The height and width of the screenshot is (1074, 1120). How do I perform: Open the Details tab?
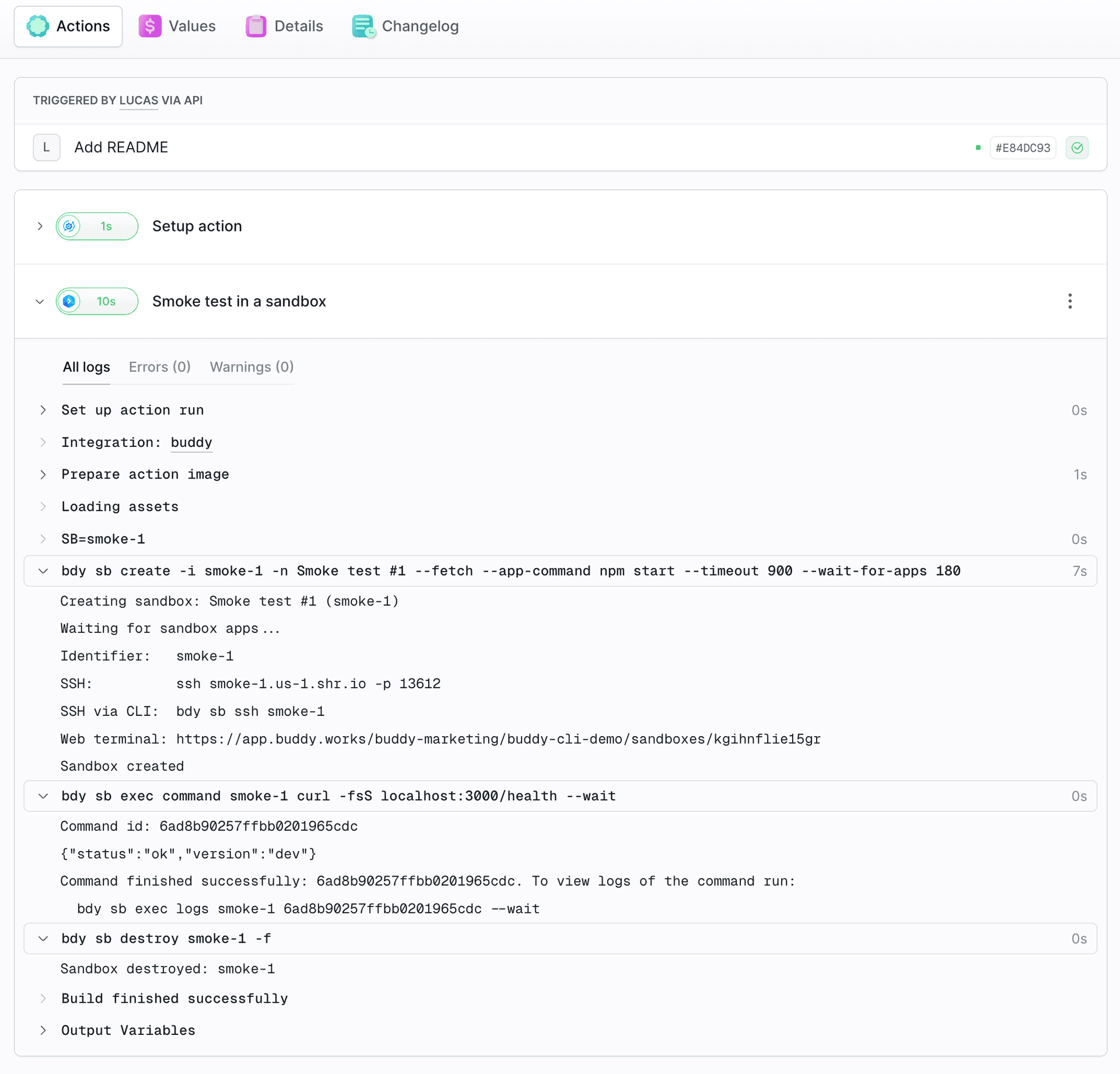[284, 26]
